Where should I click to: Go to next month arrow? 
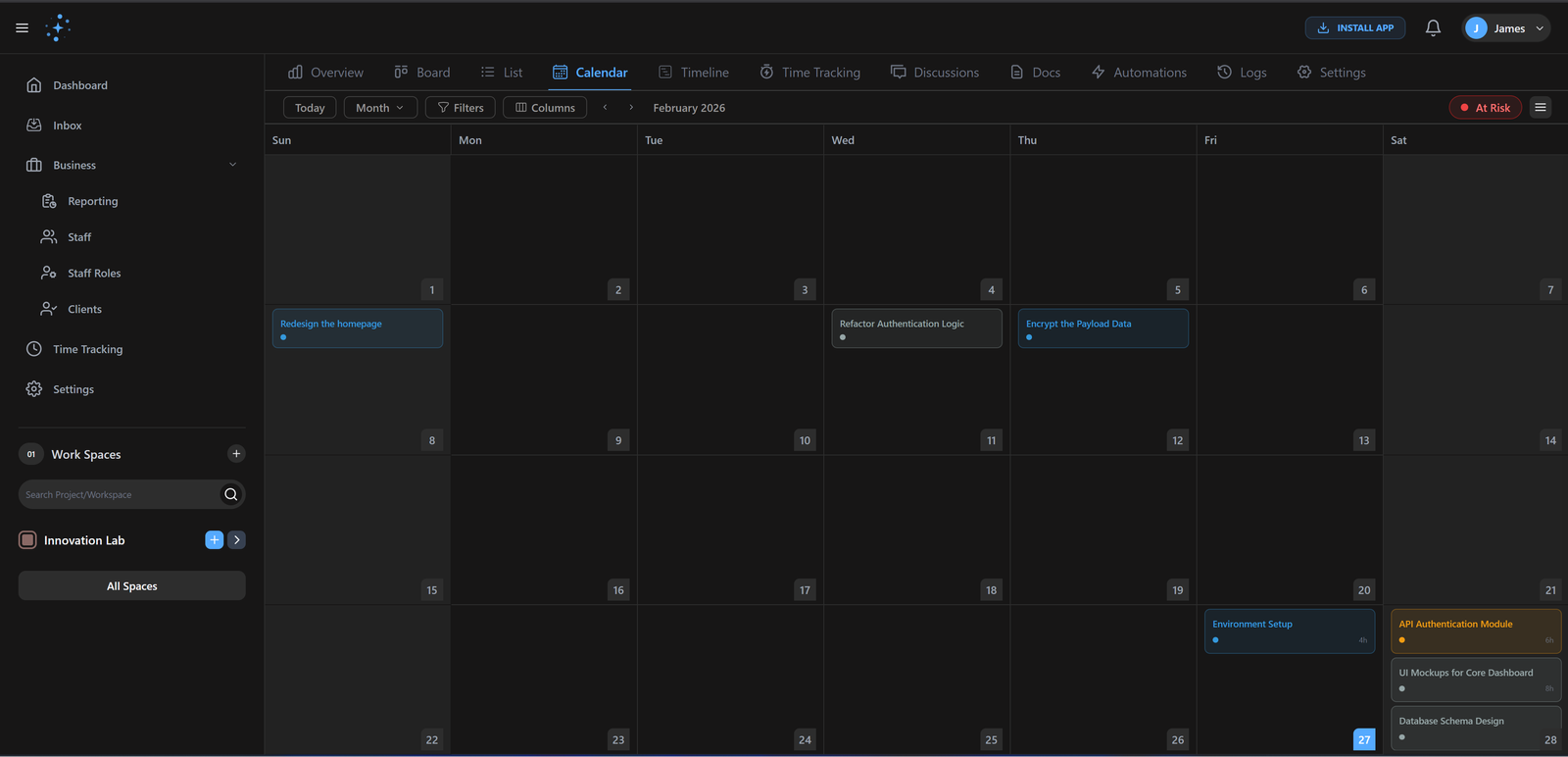631,108
